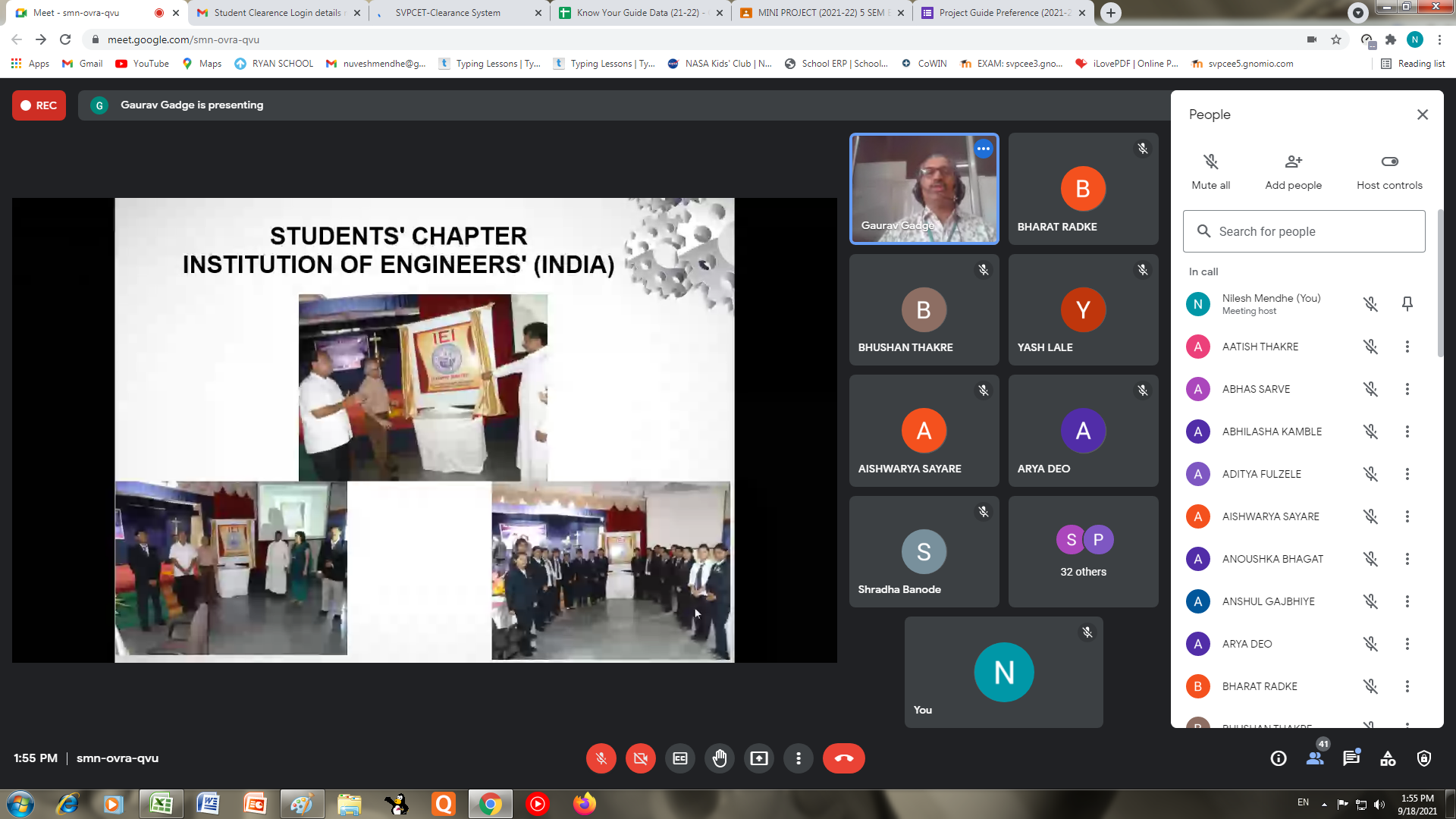Open camera permission icon in address bar

1312,39
